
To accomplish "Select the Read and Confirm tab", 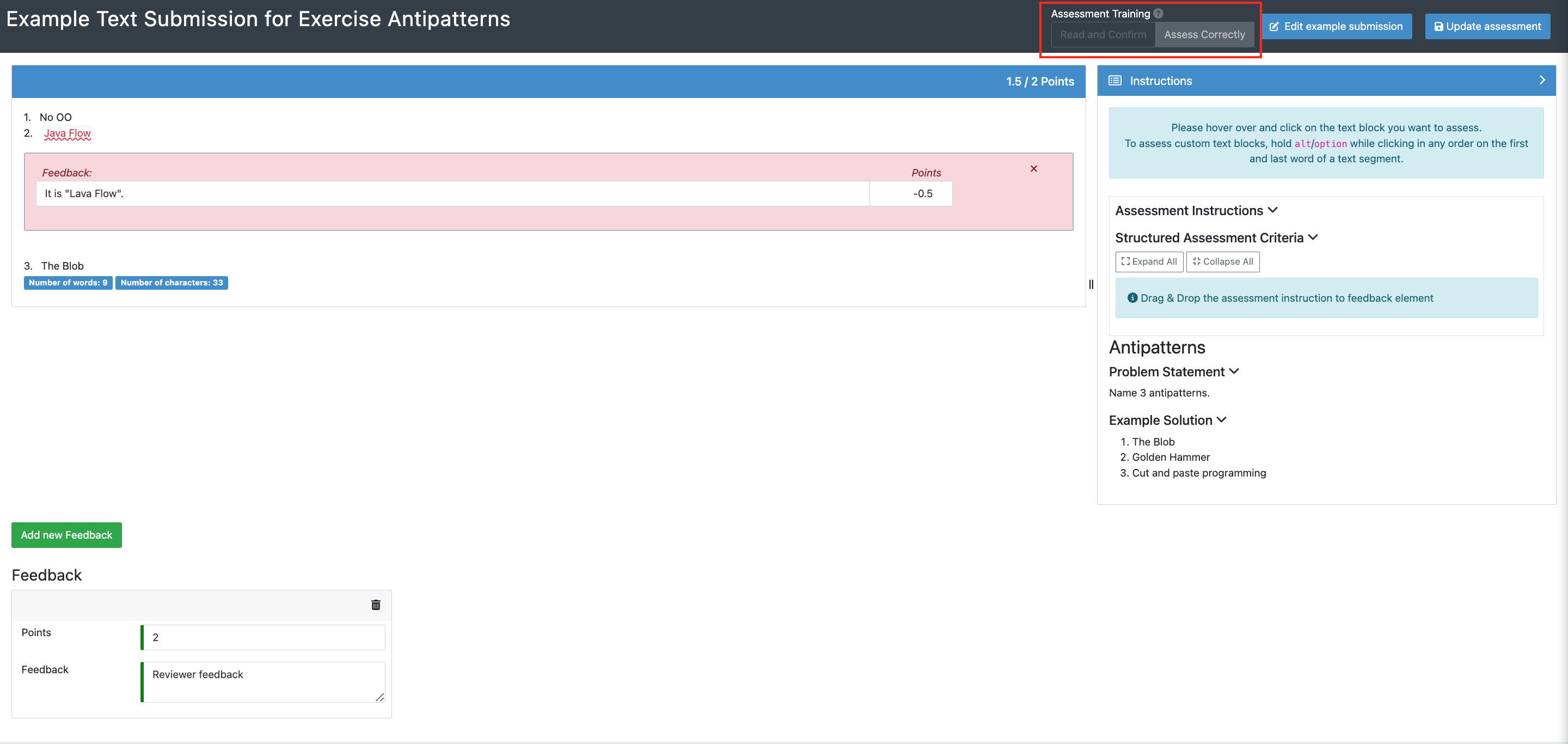I will point(1103,35).
